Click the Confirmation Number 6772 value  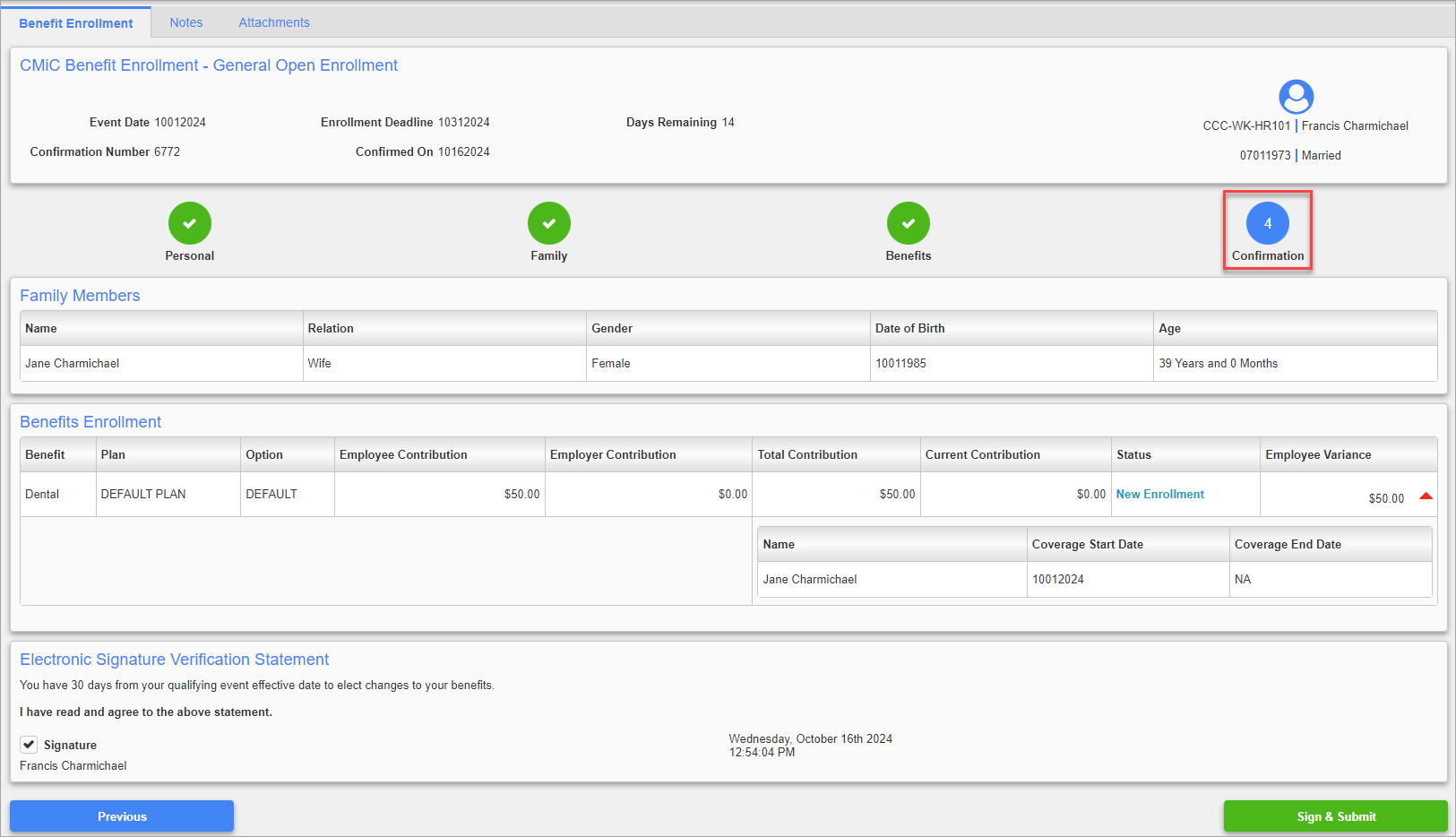point(167,151)
